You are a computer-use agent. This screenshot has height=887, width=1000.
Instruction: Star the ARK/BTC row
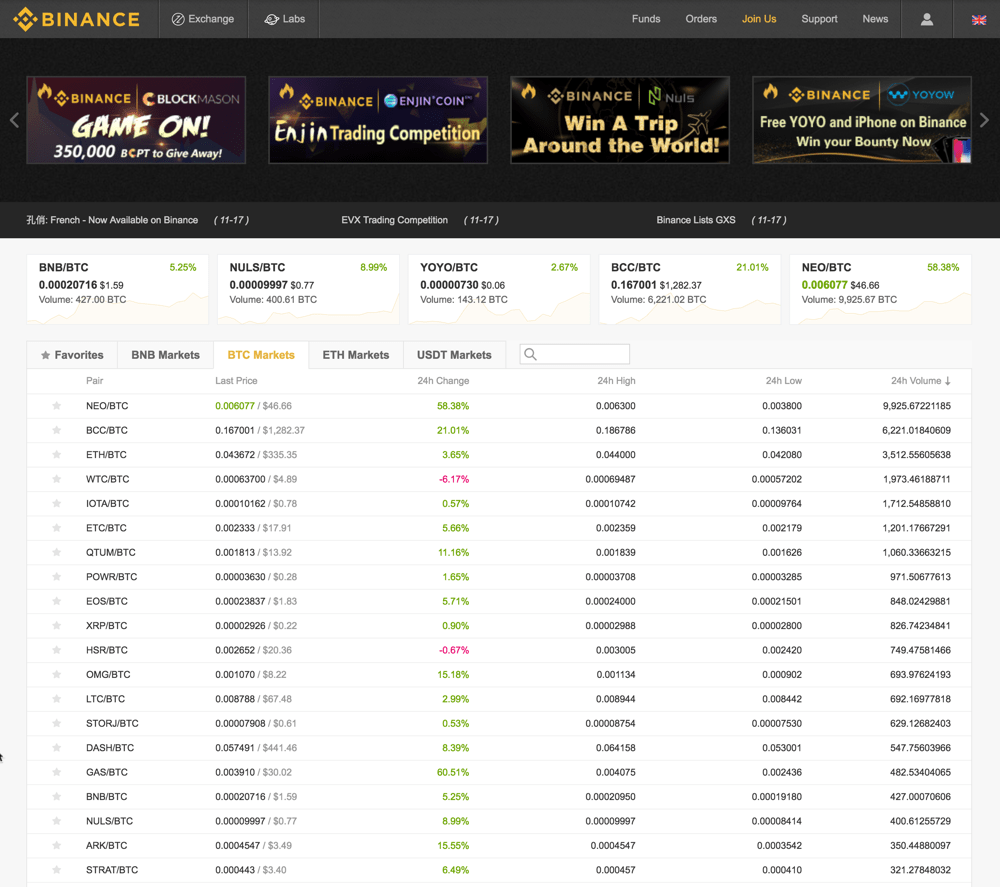click(57, 846)
